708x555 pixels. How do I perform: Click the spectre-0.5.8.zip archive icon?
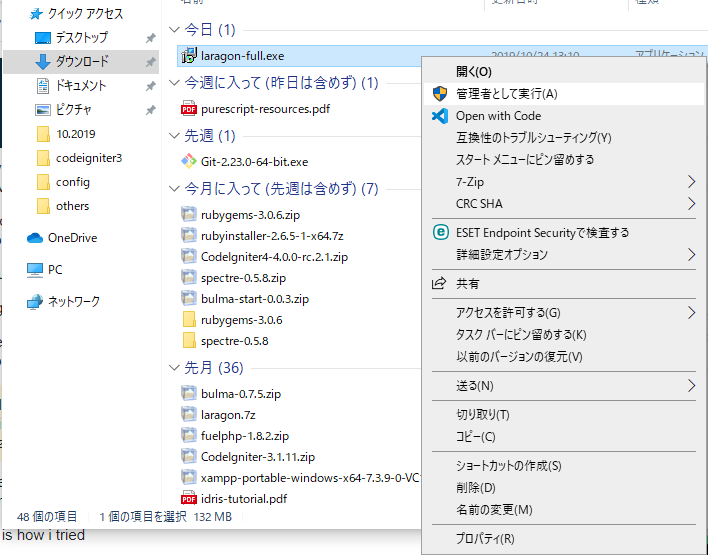click(x=189, y=277)
